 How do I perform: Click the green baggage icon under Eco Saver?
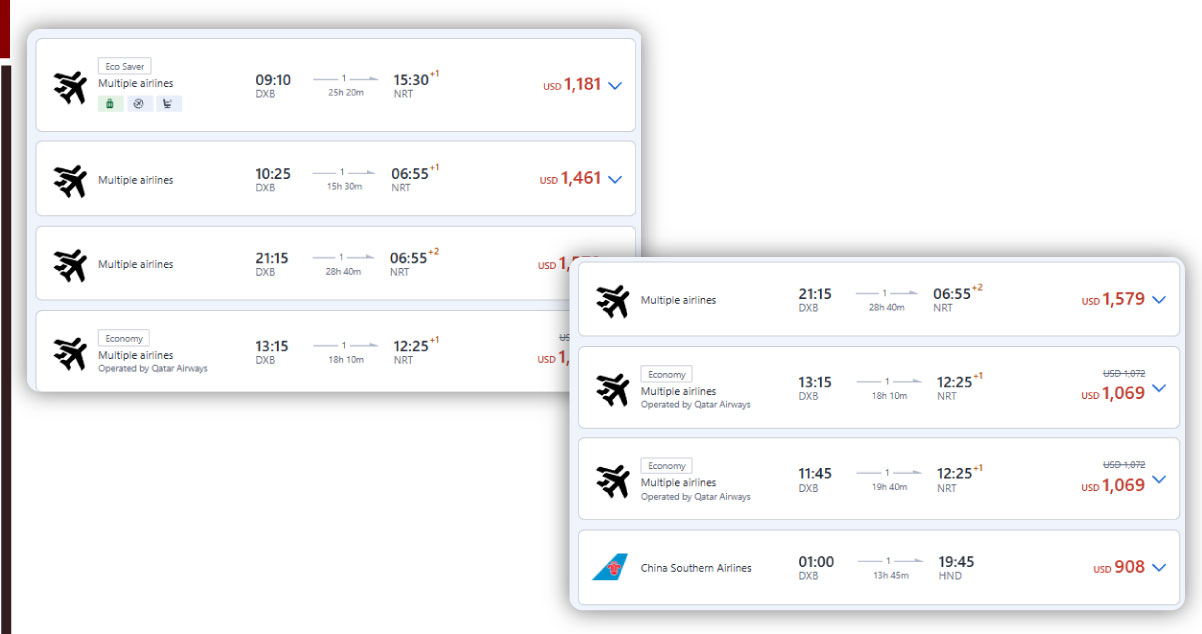click(x=110, y=103)
